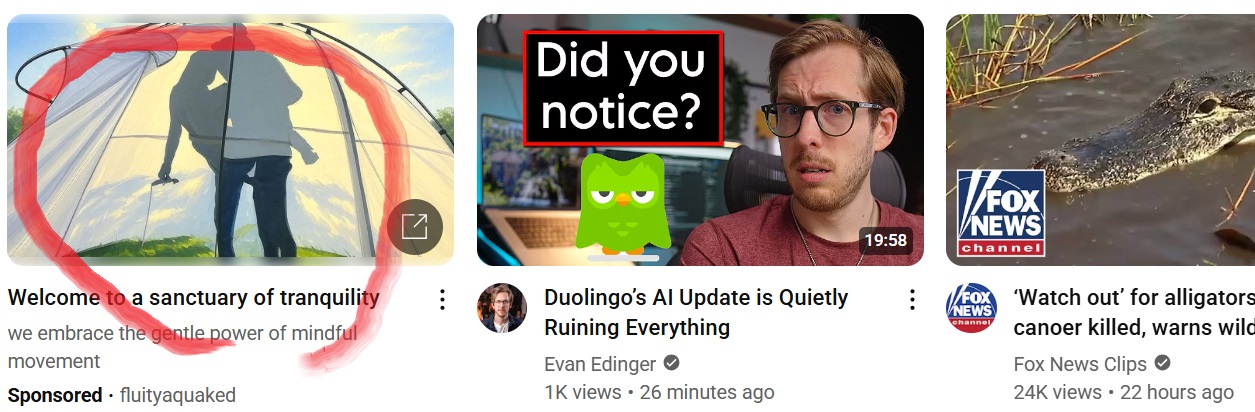Open the three-dot menu for the sponsored ad

point(442,299)
